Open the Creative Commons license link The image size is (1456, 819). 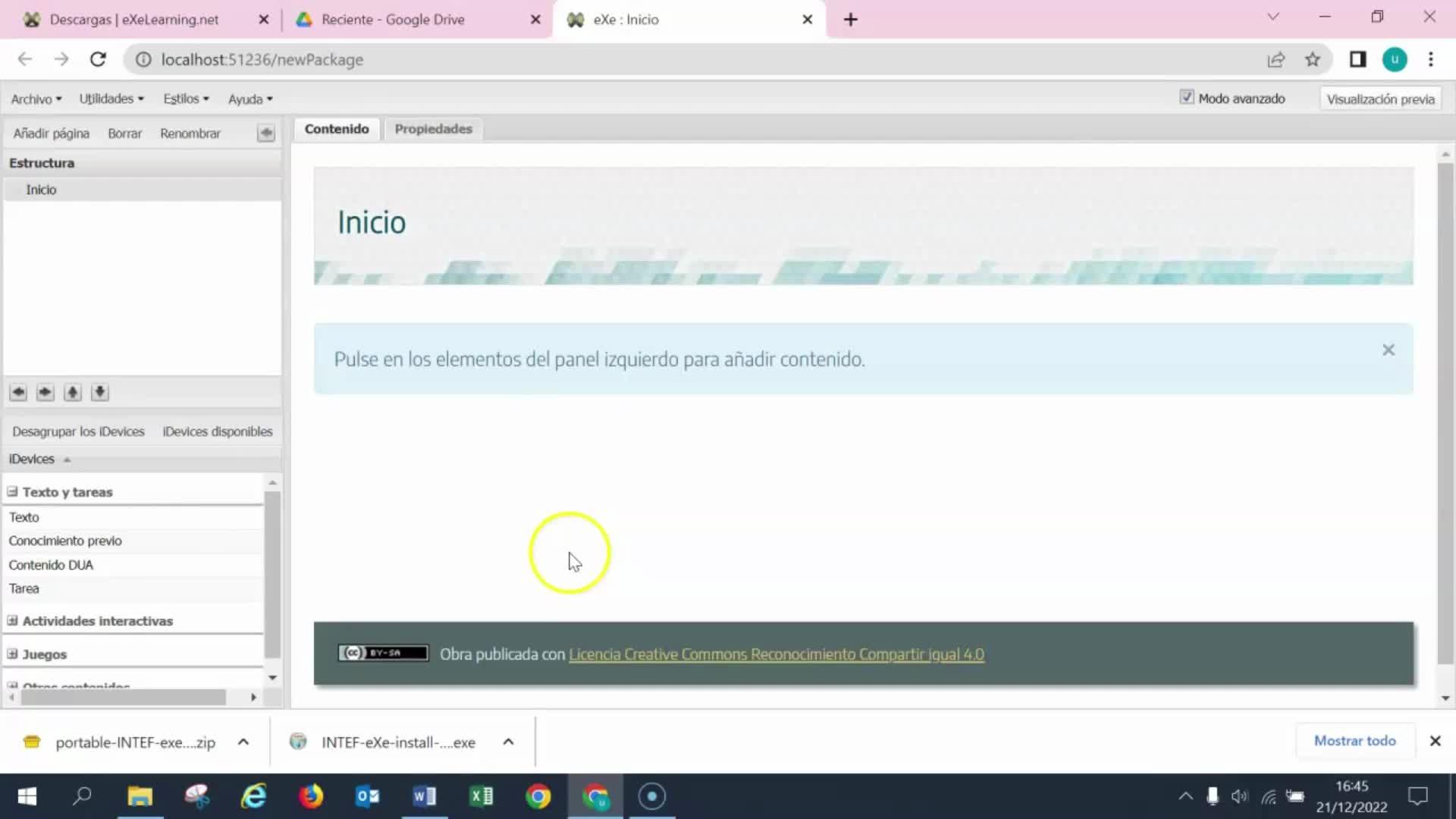click(776, 654)
